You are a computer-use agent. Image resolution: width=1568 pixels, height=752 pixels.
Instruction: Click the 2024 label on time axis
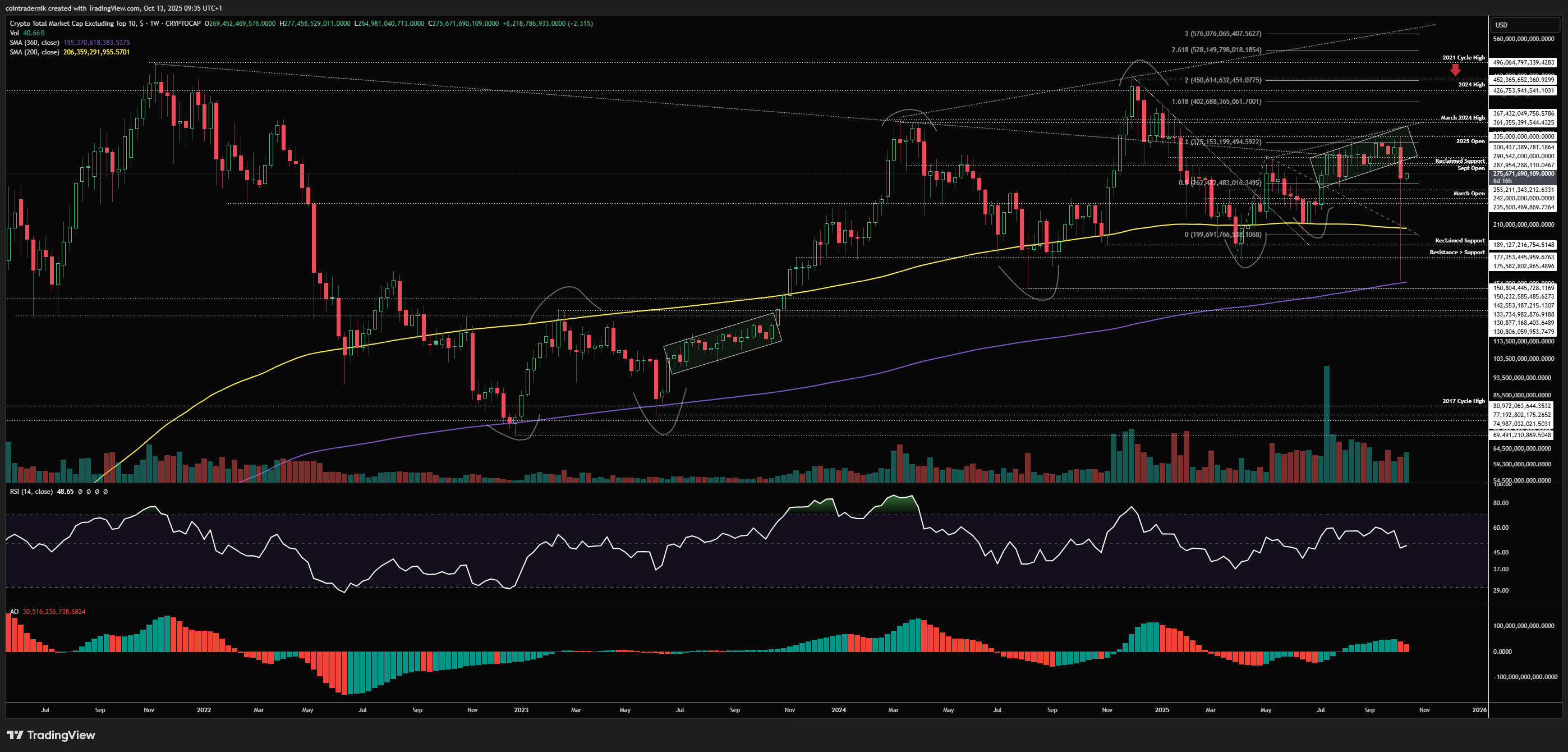pos(838,710)
